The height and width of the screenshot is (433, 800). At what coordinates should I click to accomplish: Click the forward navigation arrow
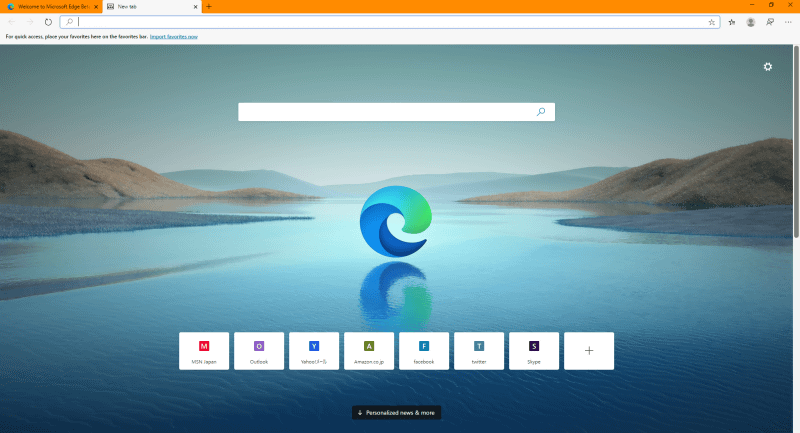pos(30,22)
